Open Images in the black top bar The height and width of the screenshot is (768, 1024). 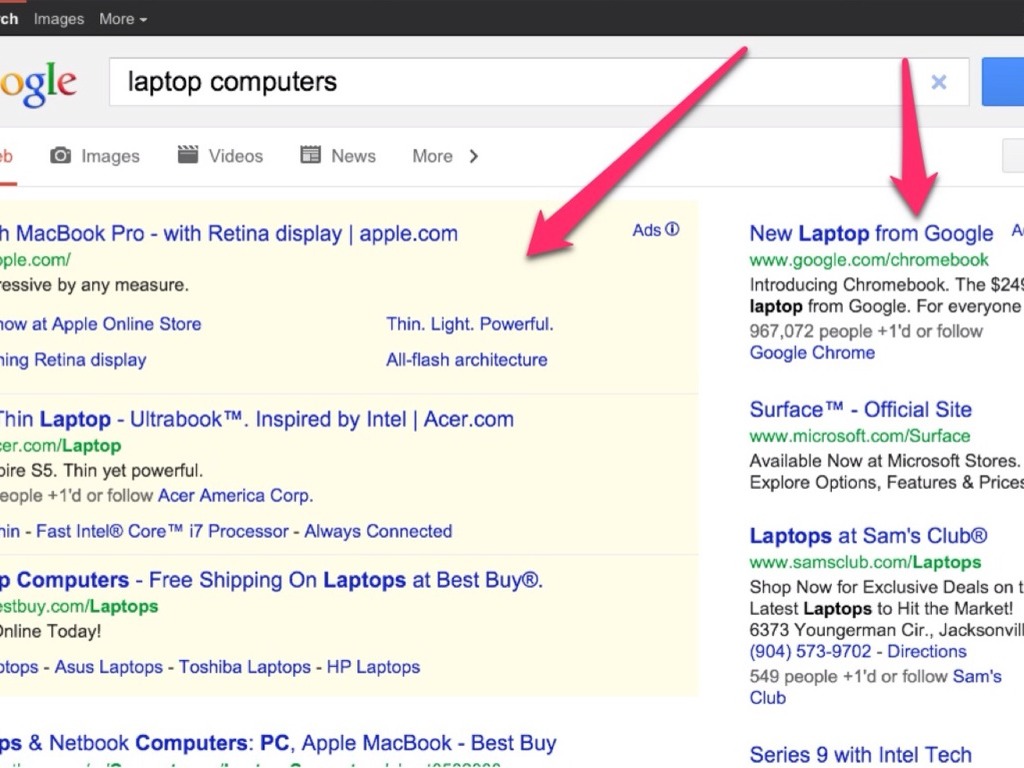click(x=59, y=19)
